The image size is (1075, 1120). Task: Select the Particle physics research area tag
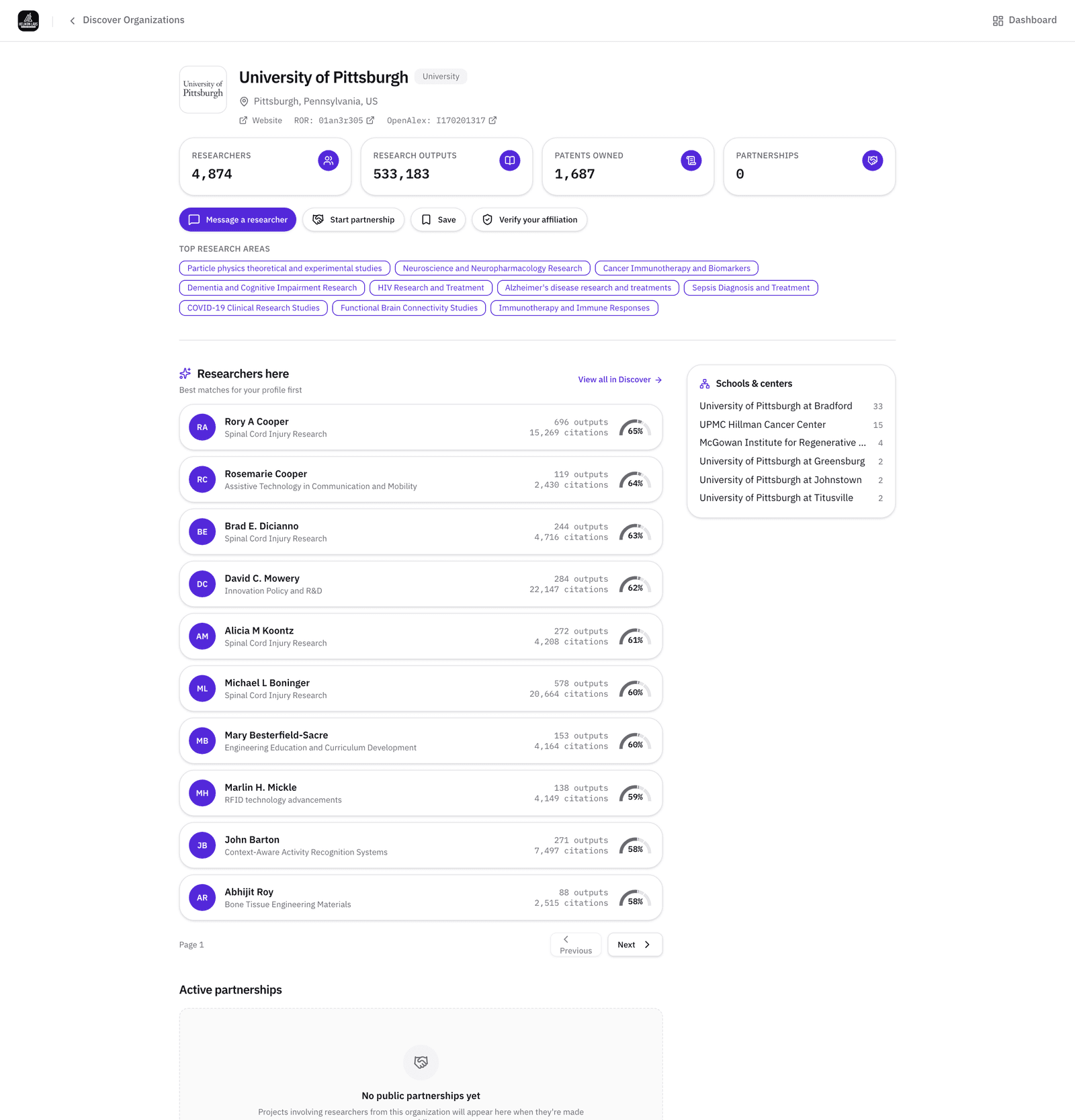click(285, 268)
